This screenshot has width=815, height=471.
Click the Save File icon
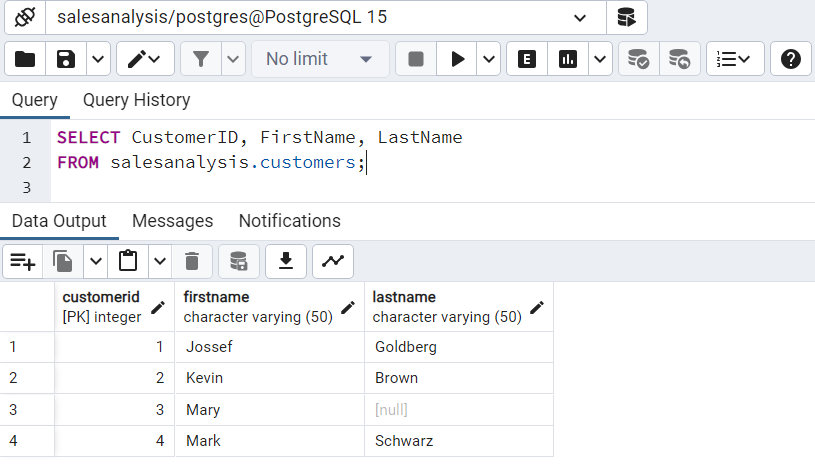click(66, 59)
